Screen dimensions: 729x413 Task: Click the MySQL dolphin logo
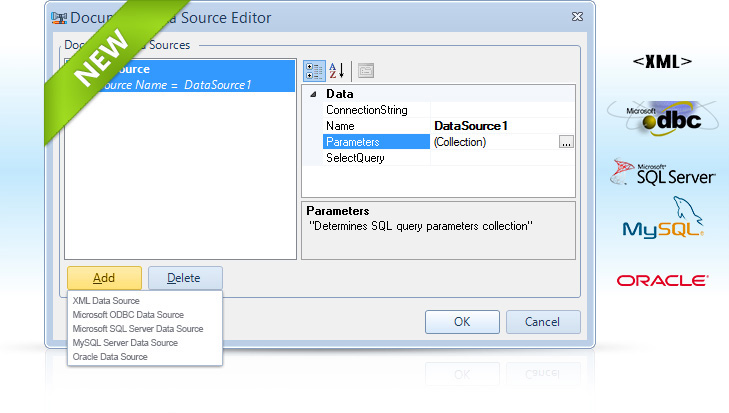(x=663, y=218)
